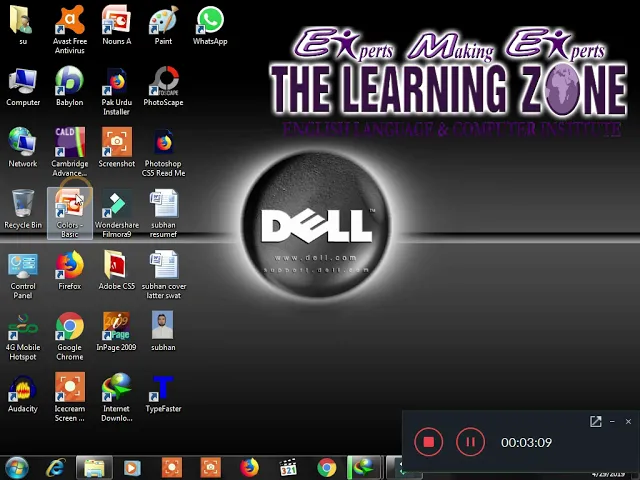Select the Recycle Bin icon

click(x=23, y=209)
